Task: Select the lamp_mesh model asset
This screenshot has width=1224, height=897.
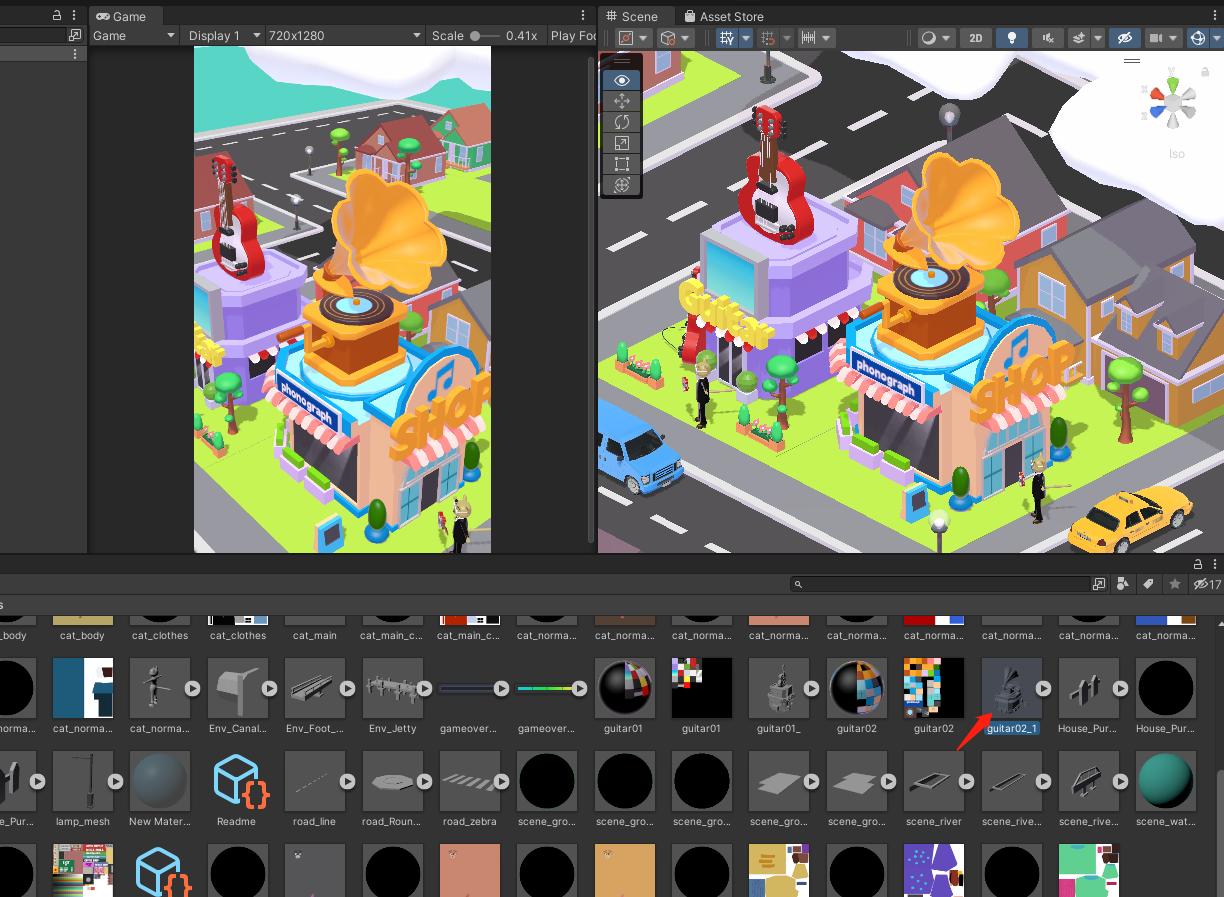Action: click(x=83, y=782)
